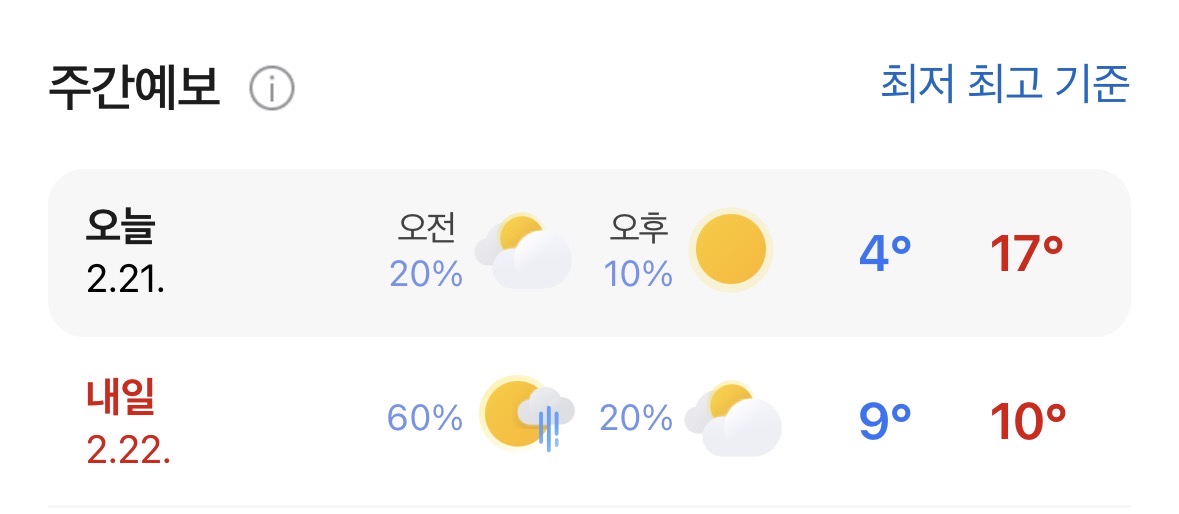Tap the 오전 label in today's row
Image resolution: width=1179 pixels, height=514 pixels.
427,230
